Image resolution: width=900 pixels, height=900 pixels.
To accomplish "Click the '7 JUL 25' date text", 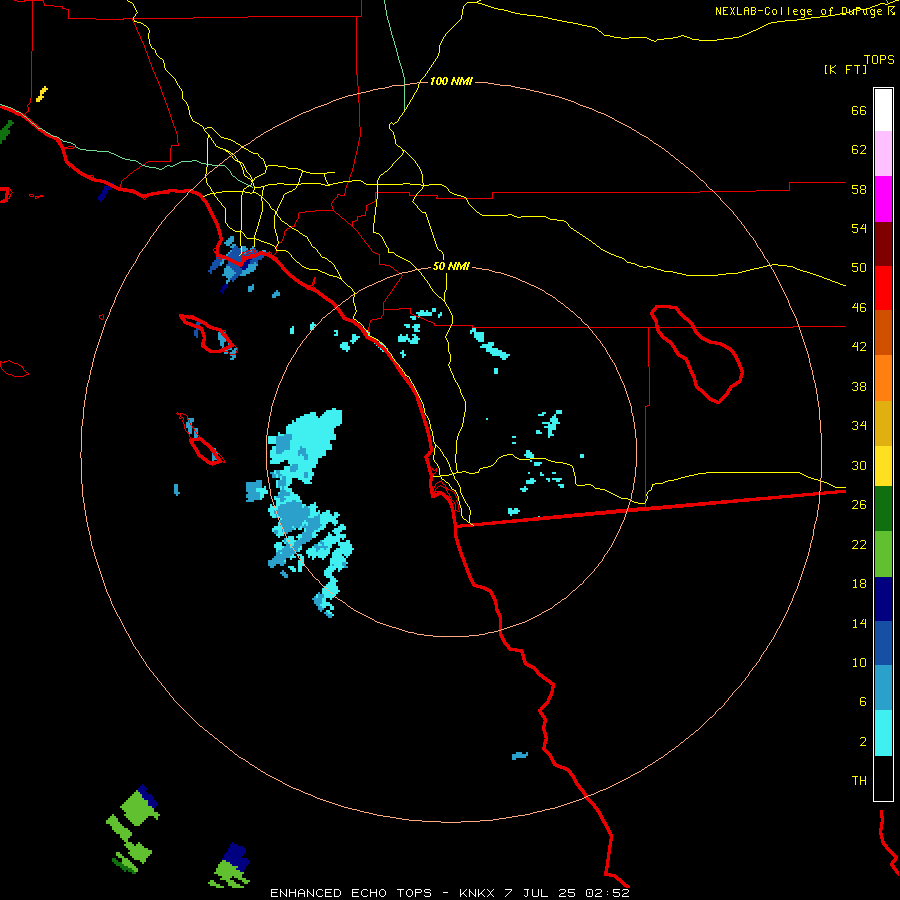I will pyautogui.click(x=541, y=893).
